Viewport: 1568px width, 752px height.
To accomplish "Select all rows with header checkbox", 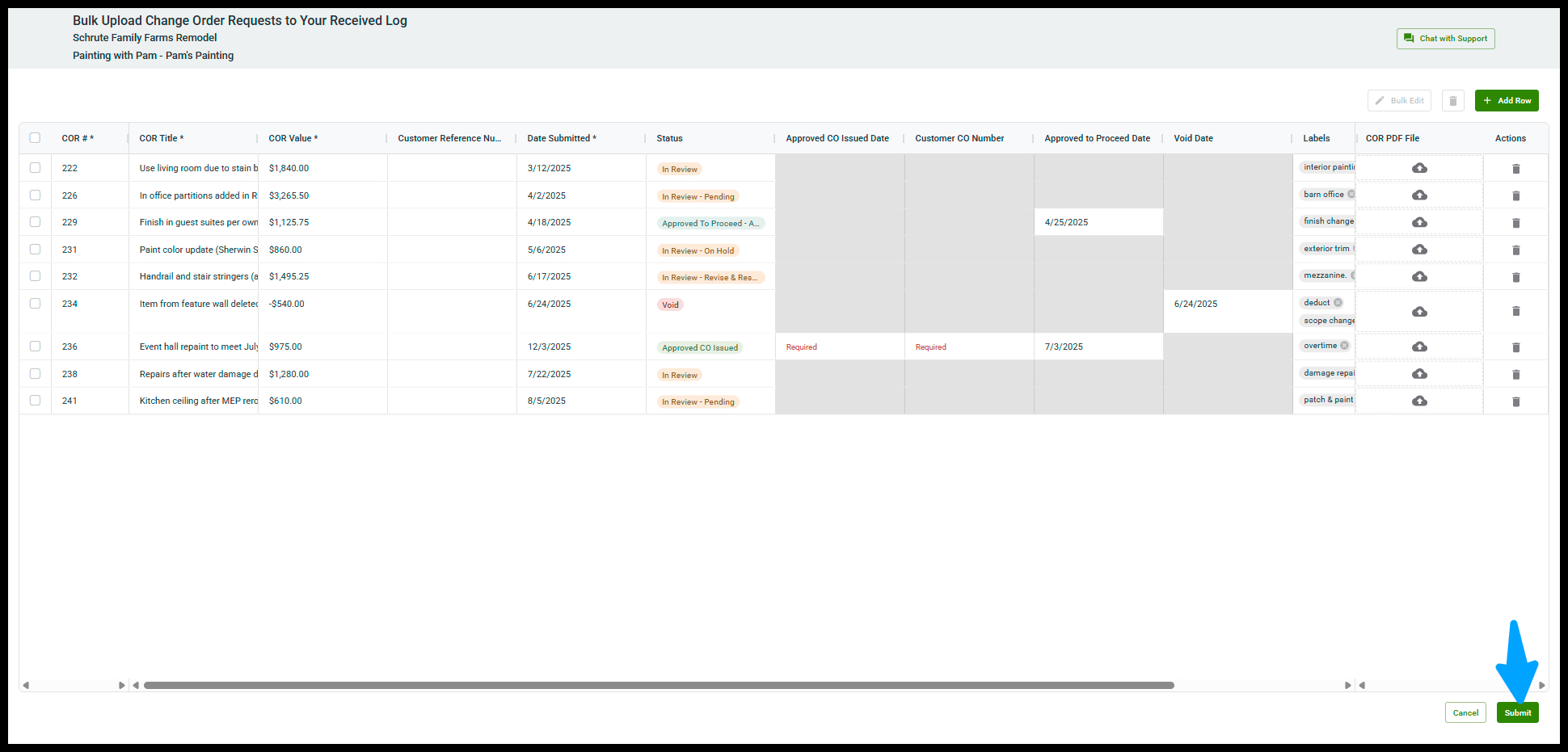I will click(35, 138).
